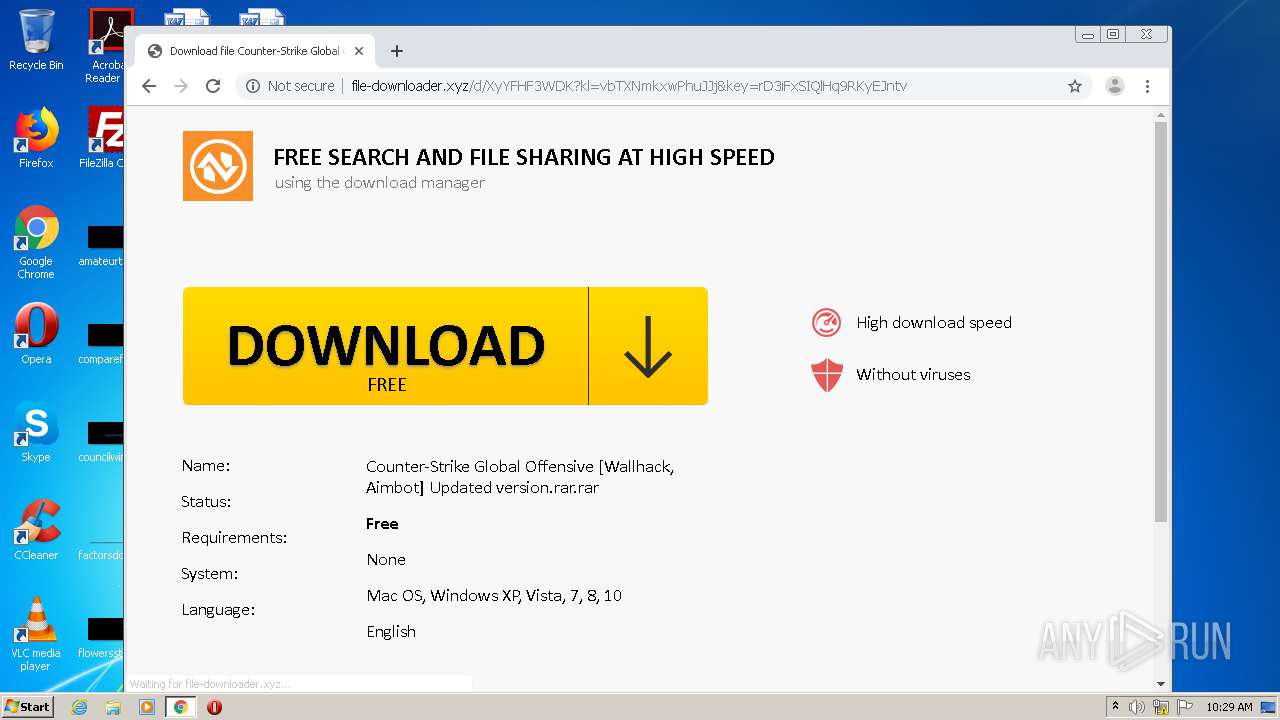The width and height of the screenshot is (1280, 720).
Task: Open the Windows Start menu
Action: click(28, 707)
